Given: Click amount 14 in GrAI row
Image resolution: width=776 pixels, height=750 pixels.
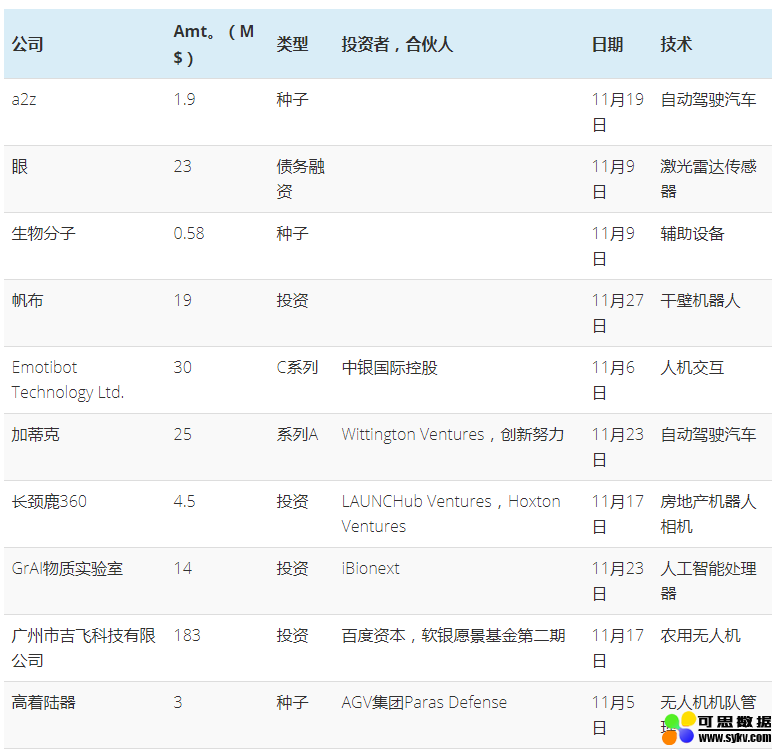Looking at the screenshot, I should pyautogui.click(x=182, y=568).
